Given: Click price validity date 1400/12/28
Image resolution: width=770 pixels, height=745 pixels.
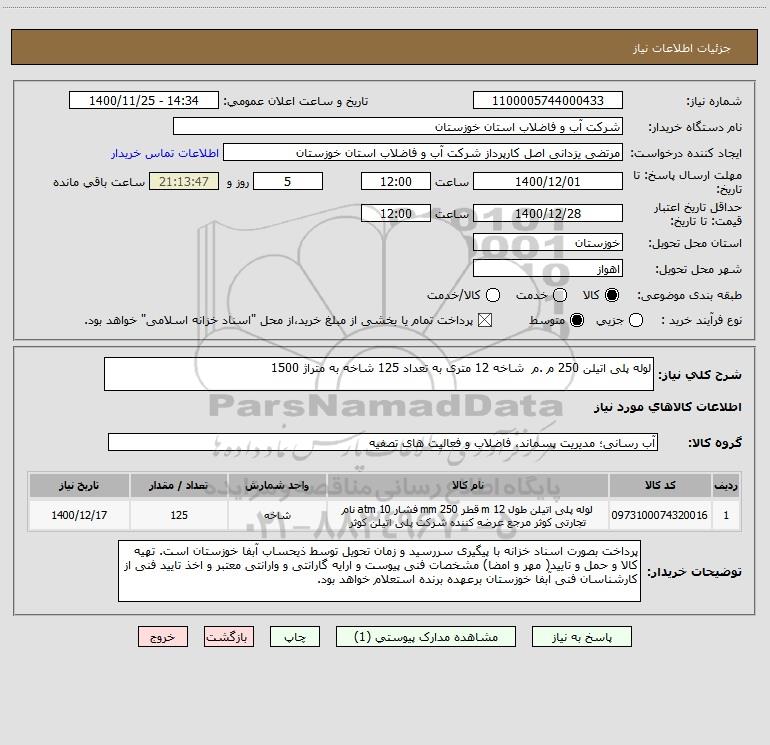Looking at the screenshot, I should (x=548, y=213).
